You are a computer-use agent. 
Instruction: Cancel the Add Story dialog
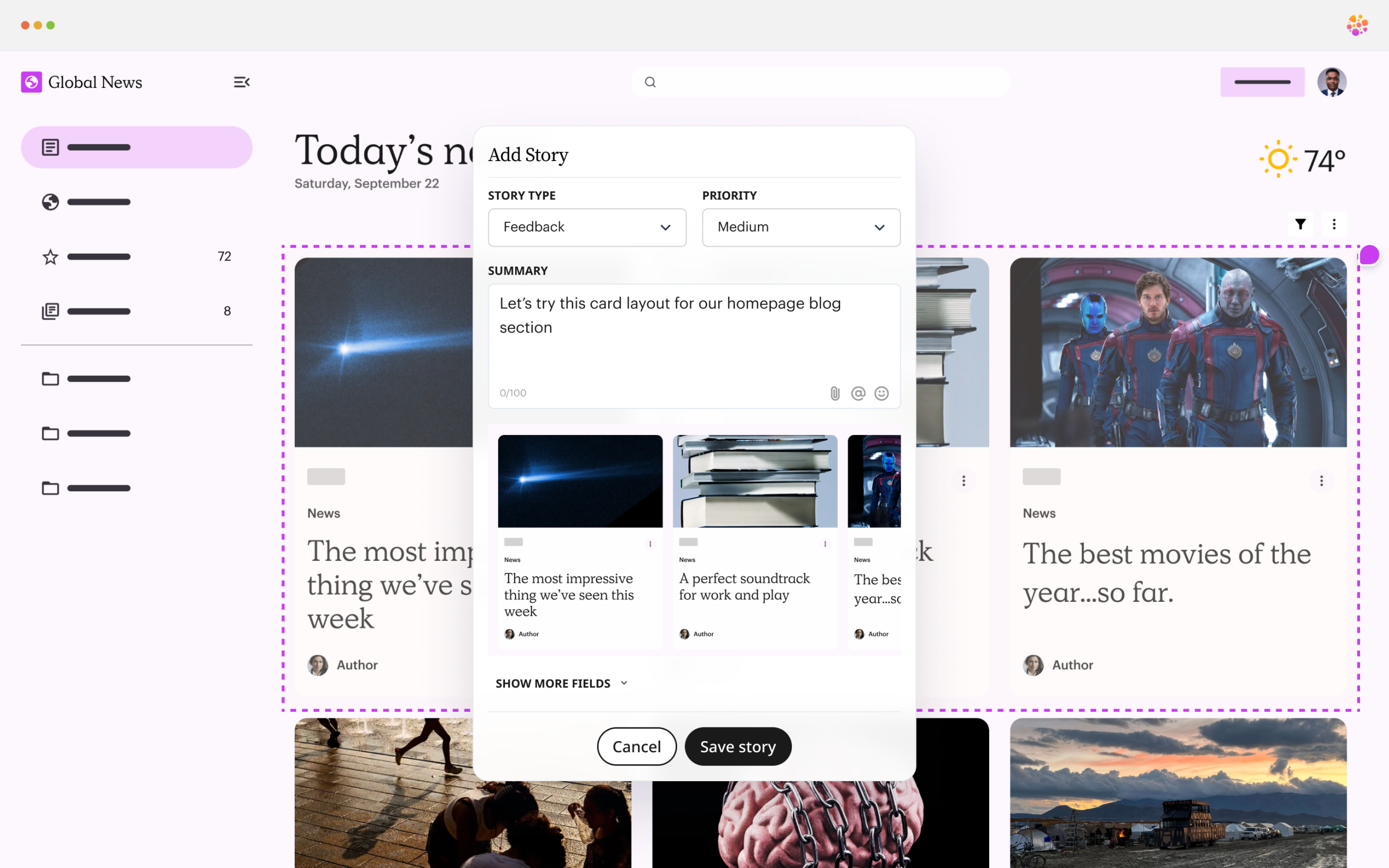636,746
